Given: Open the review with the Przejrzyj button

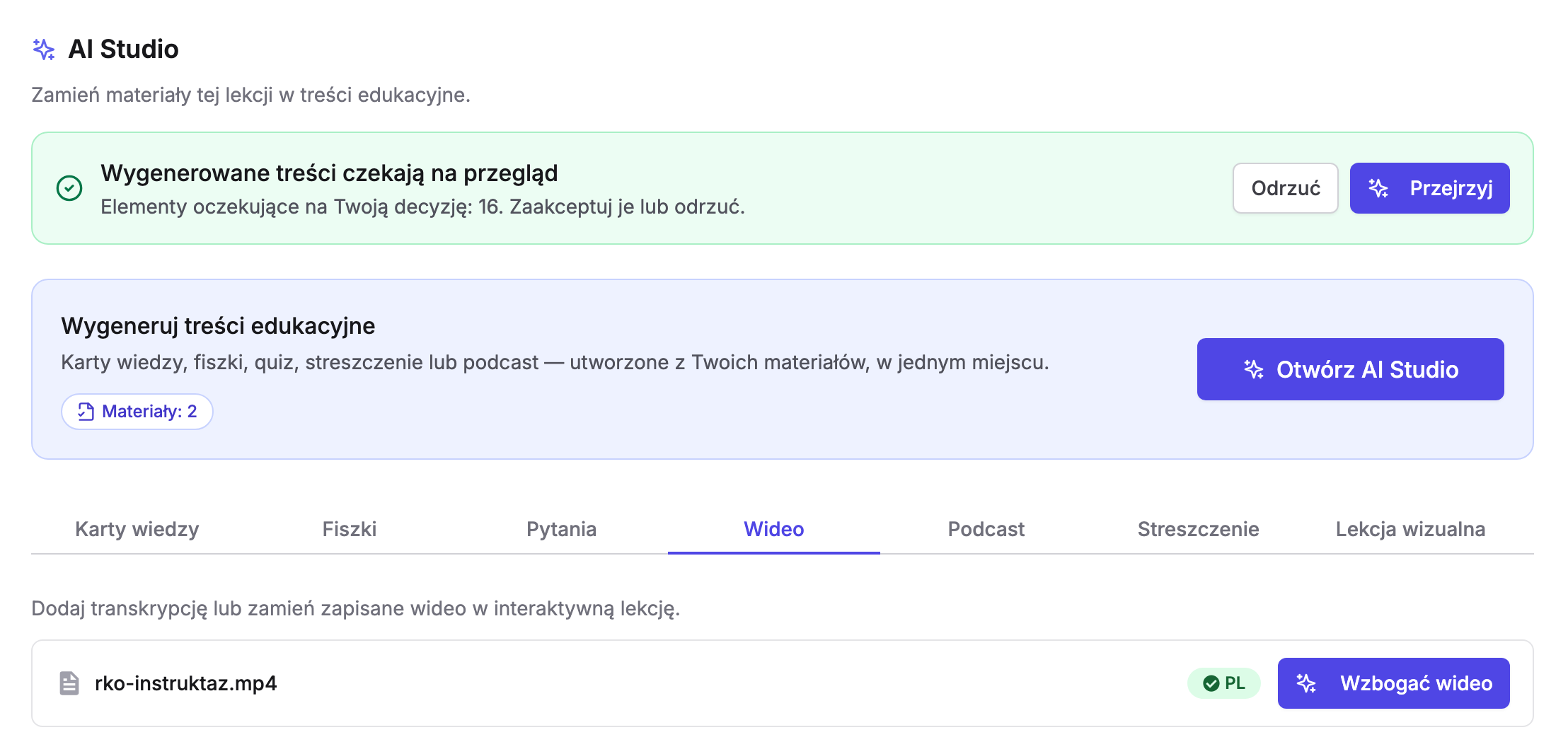Looking at the screenshot, I should [1430, 188].
